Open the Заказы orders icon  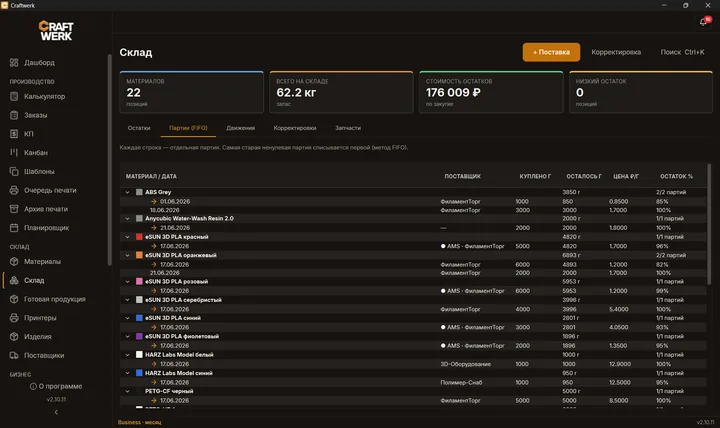[x=14, y=115]
